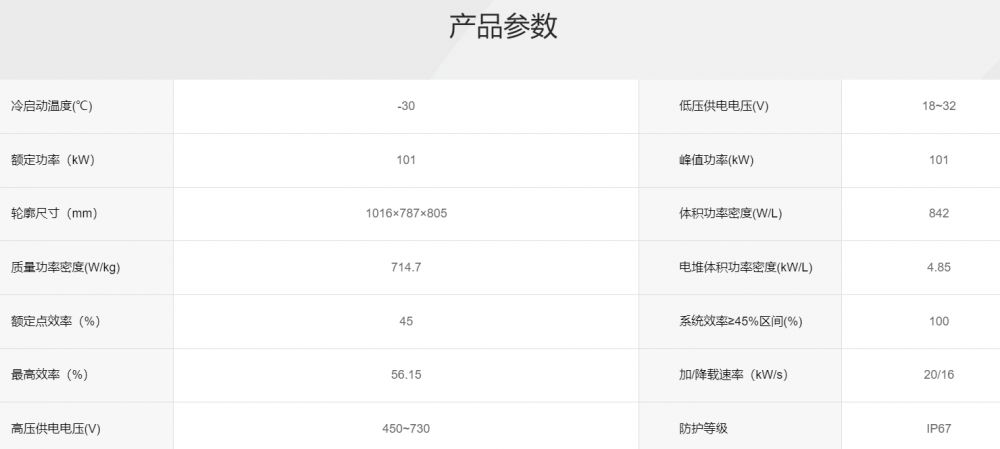
Task: Click the -30 cold start value
Action: (406, 107)
